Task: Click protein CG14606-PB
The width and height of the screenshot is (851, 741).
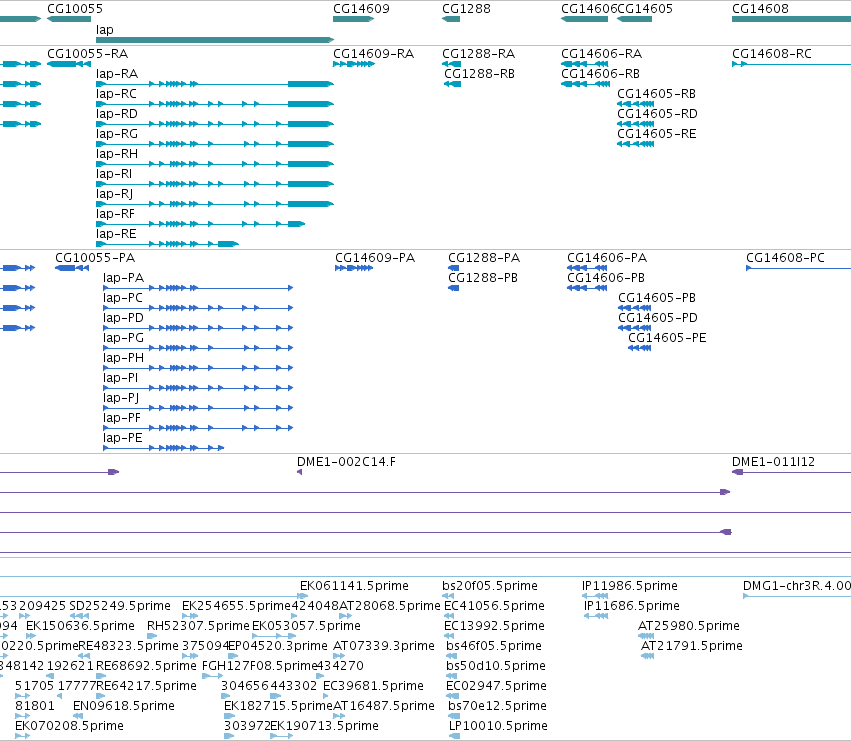Action: pyautogui.click(x=587, y=288)
